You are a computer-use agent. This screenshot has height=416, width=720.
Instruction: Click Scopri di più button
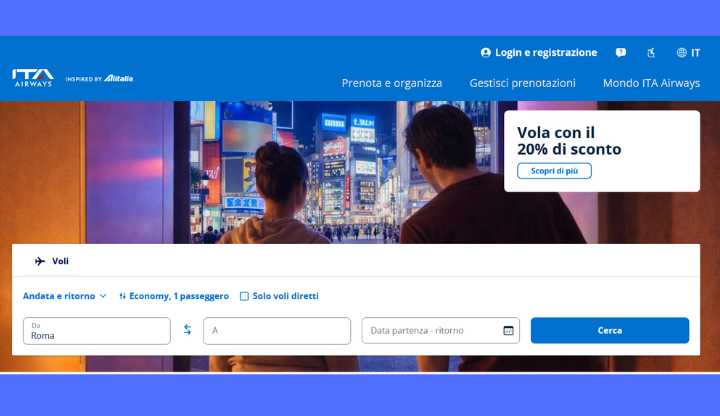[554, 171]
